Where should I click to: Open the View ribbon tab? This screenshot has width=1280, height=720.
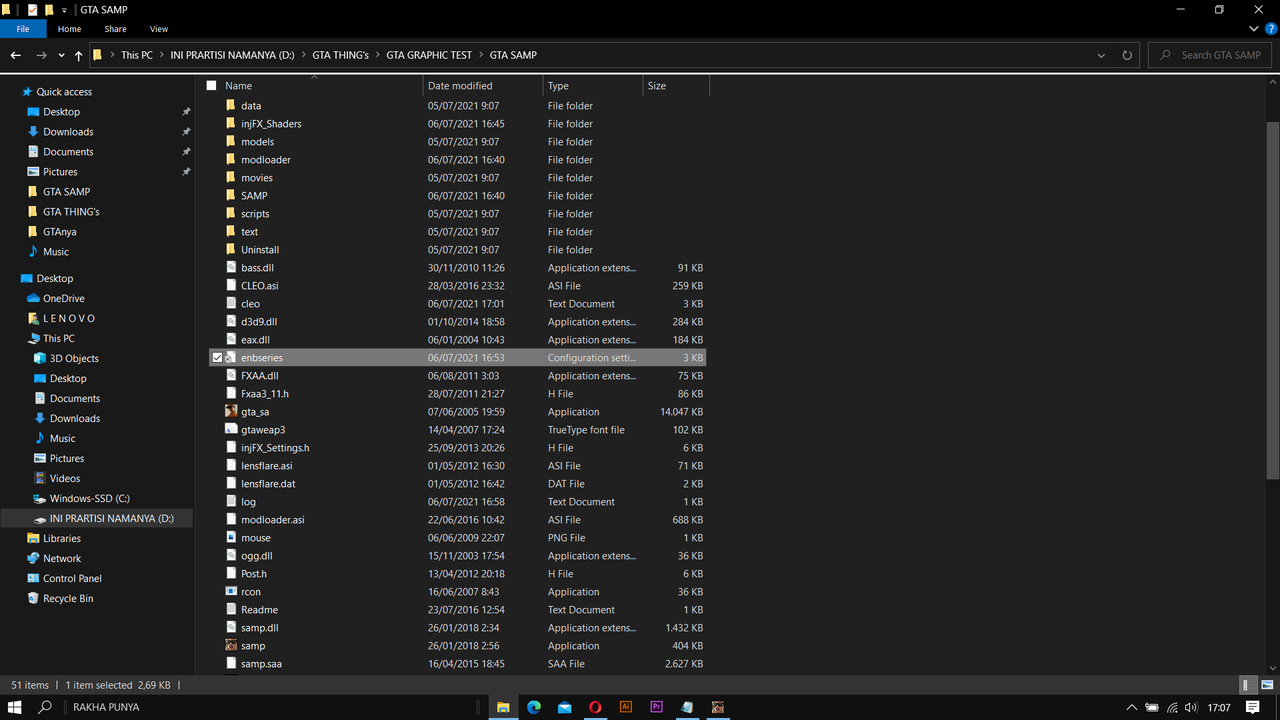click(x=159, y=29)
